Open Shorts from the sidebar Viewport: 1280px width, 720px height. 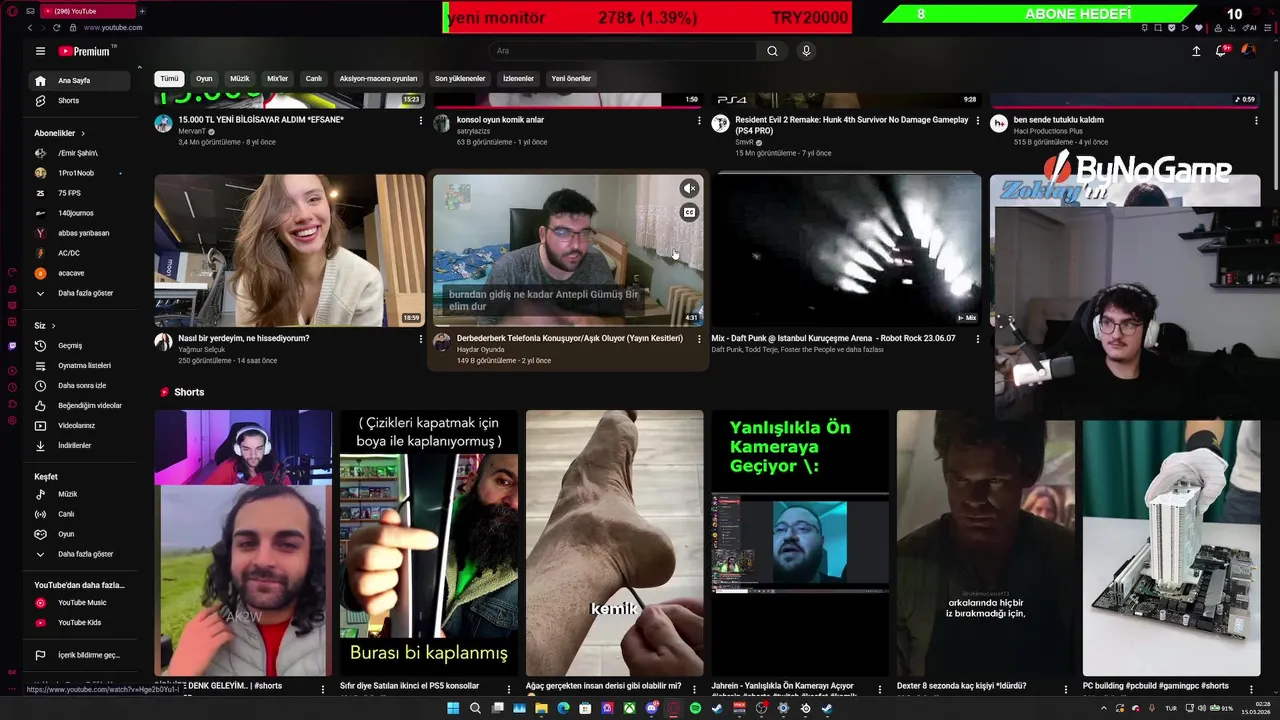pyautogui.click(x=80, y=101)
